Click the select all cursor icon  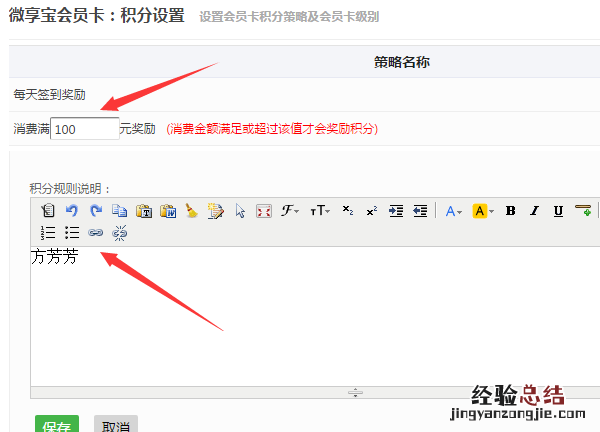tap(240, 211)
